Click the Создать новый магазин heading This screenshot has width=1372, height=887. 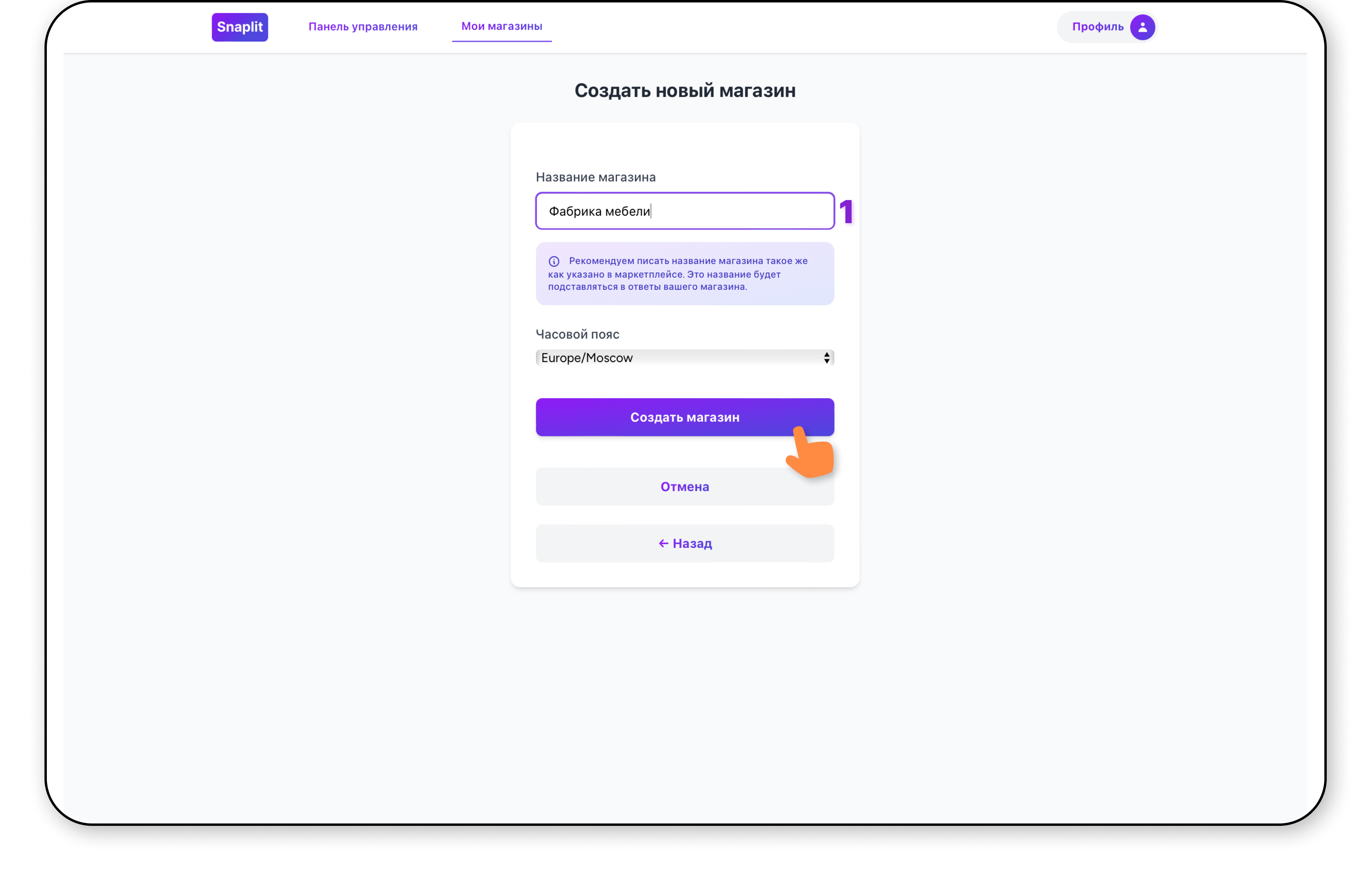pos(684,91)
